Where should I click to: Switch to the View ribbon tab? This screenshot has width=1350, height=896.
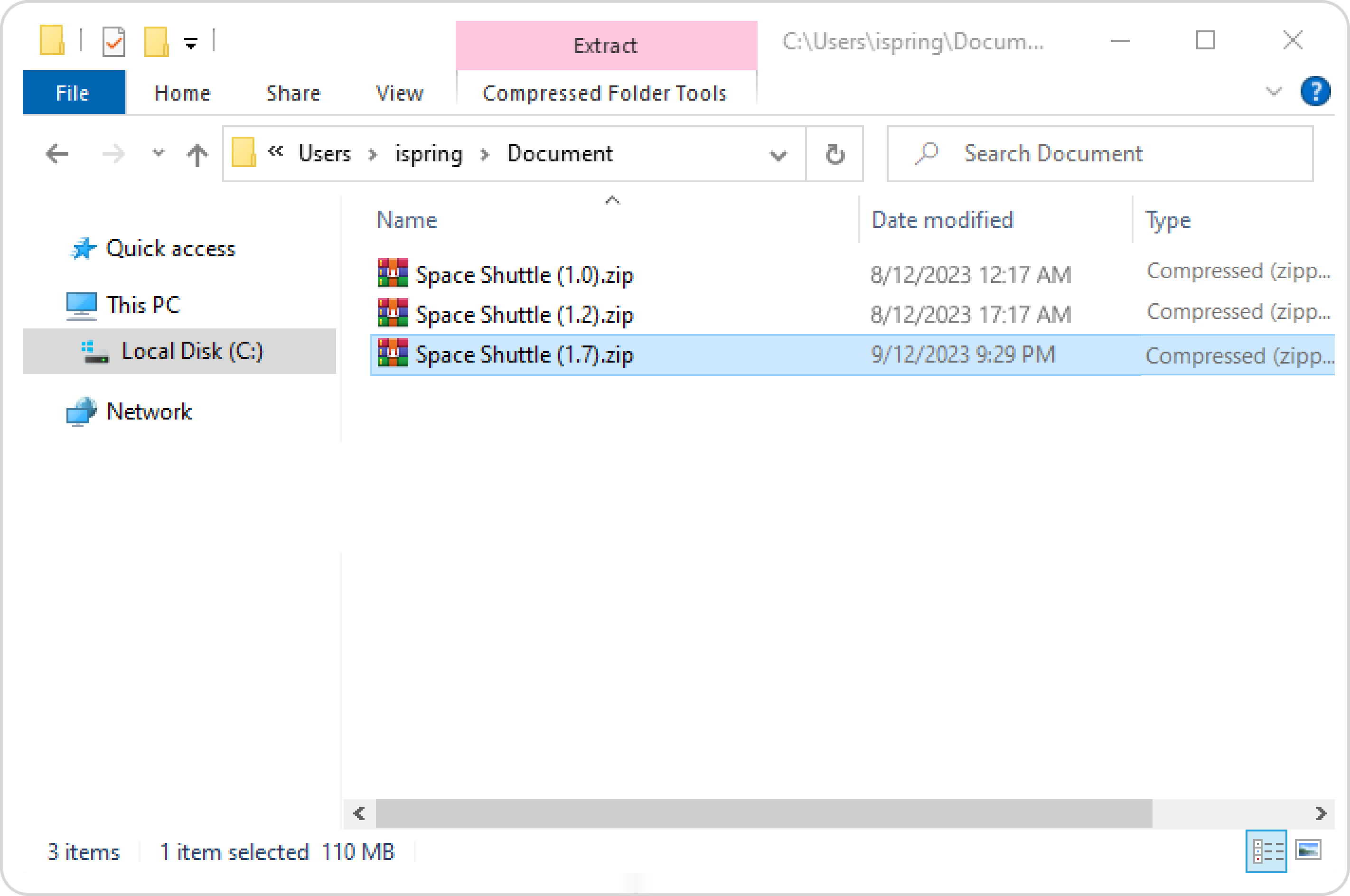[400, 93]
